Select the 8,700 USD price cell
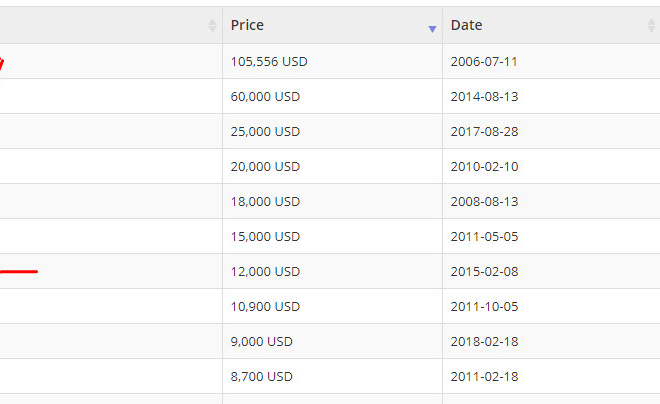The width and height of the screenshot is (660, 404). tap(333, 376)
